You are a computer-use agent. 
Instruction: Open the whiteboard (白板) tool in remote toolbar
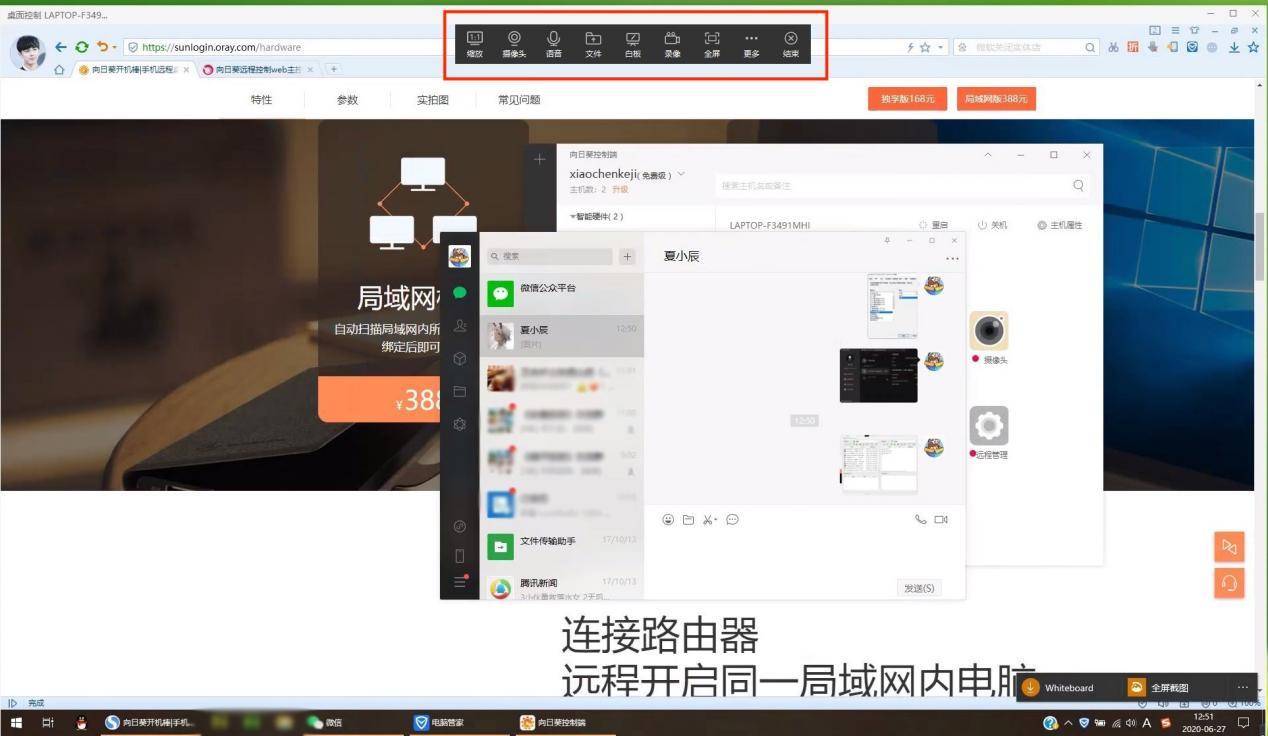tap(632, 45)
